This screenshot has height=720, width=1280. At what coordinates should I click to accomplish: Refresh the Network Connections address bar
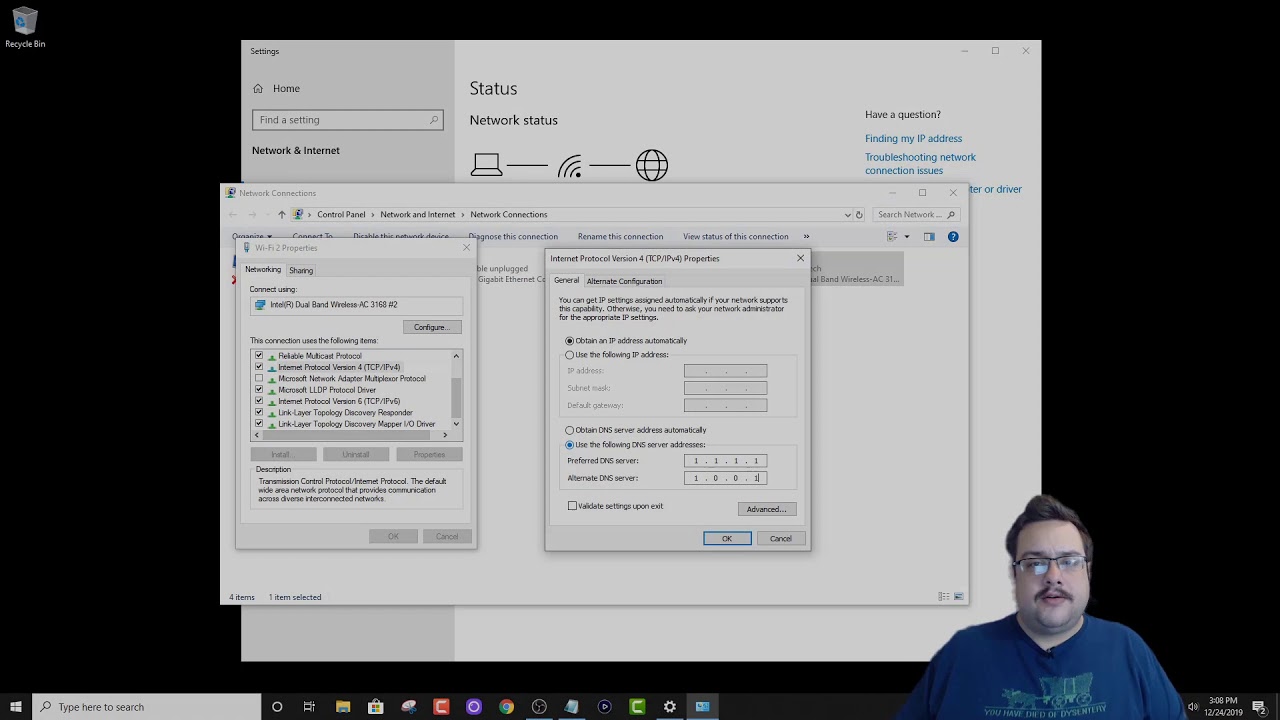(859, 214)
